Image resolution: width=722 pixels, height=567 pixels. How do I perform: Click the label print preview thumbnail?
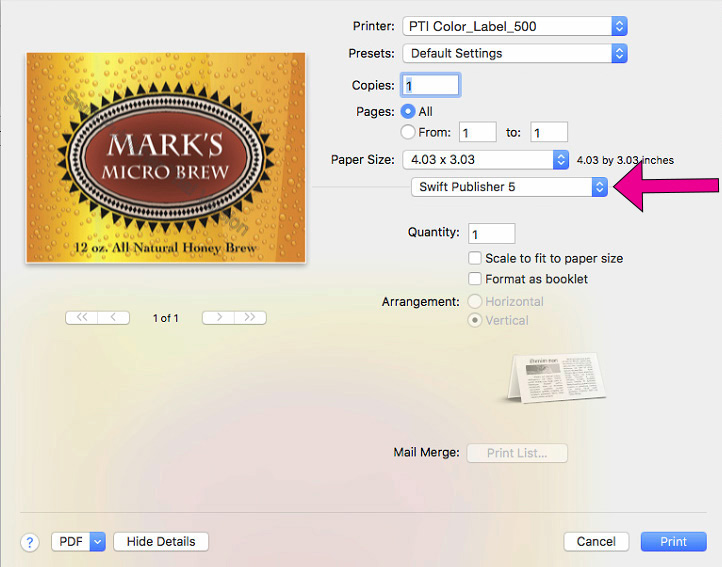166,158
